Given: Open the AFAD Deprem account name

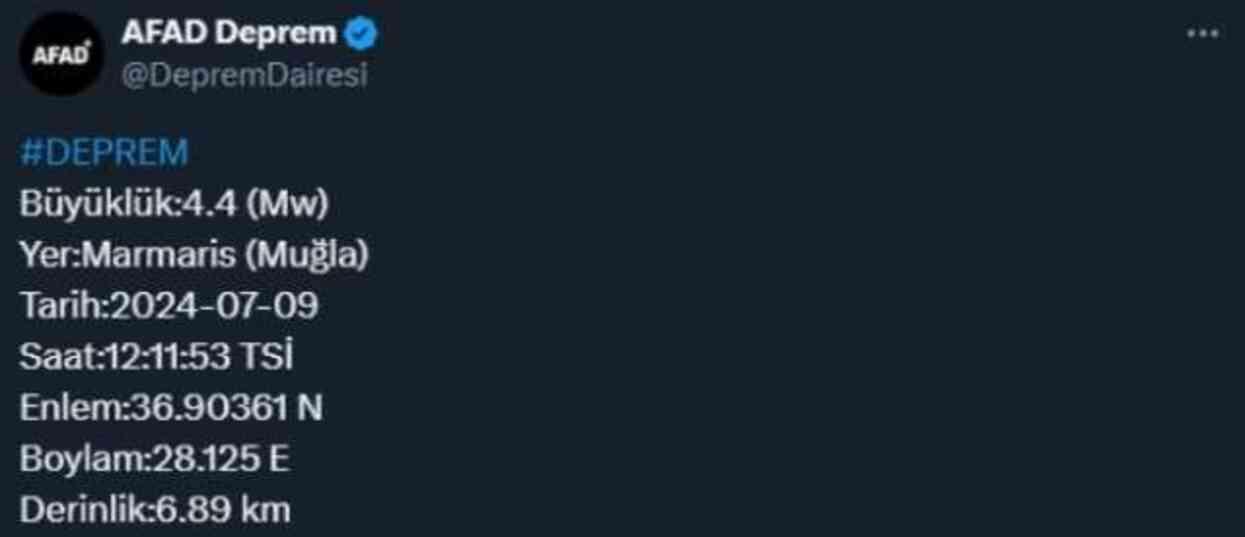Looking at the screenshot, I should point(228,34).
